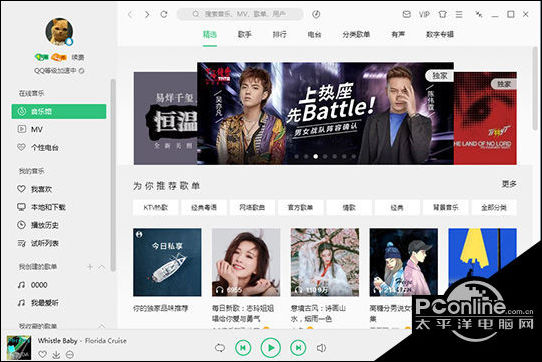This screenshot has height=362, width=542.
Task: Refresh the page with the reload icon
Action: 164,14
